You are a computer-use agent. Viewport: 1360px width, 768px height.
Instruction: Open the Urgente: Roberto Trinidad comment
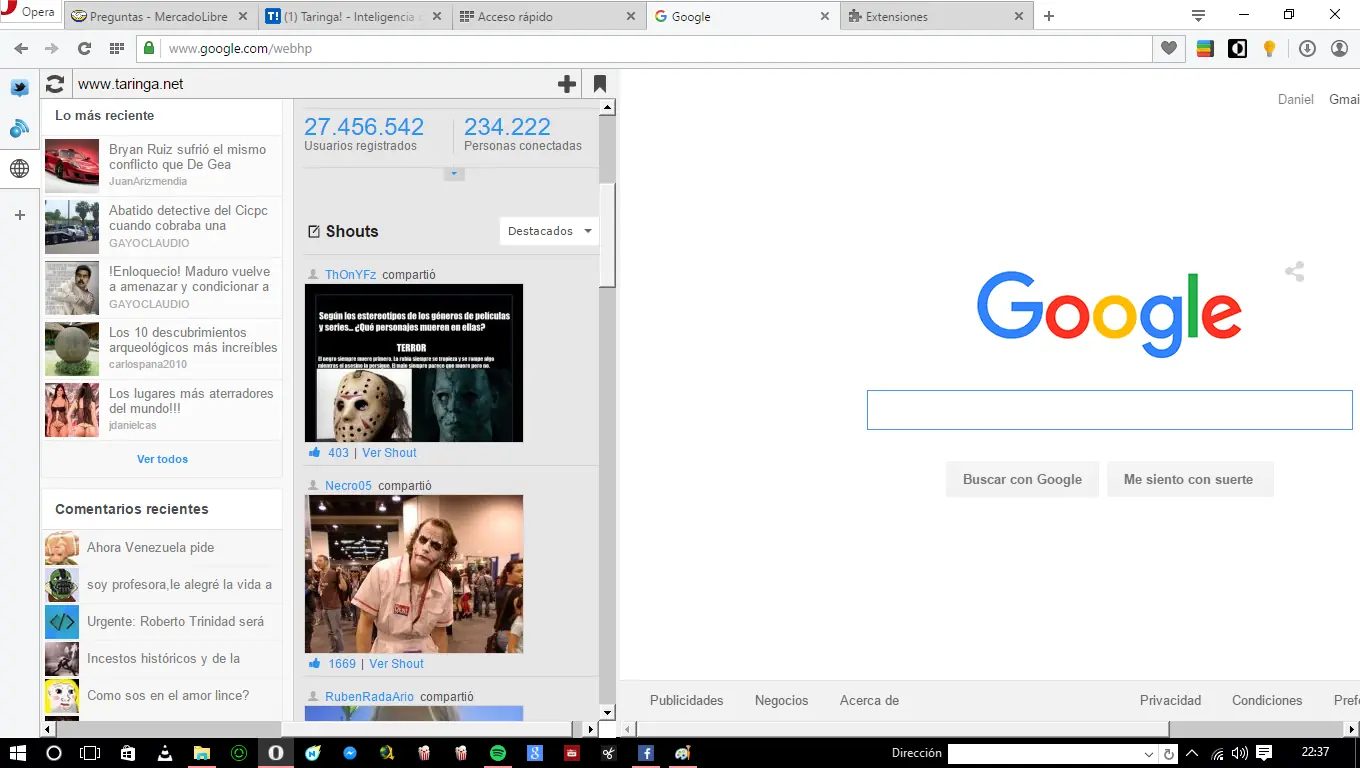pos(175,621)
